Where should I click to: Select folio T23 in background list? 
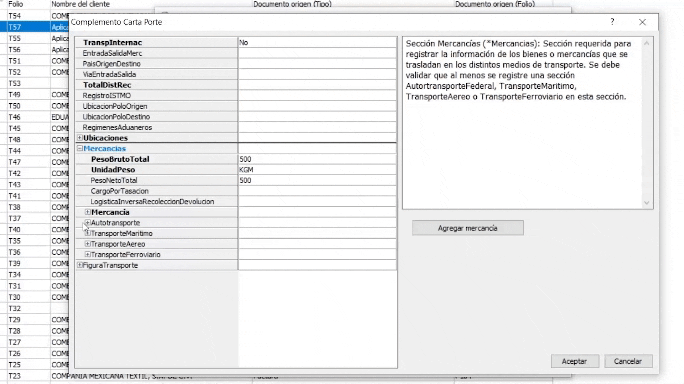pyautogui.click(x=15, y=376)
